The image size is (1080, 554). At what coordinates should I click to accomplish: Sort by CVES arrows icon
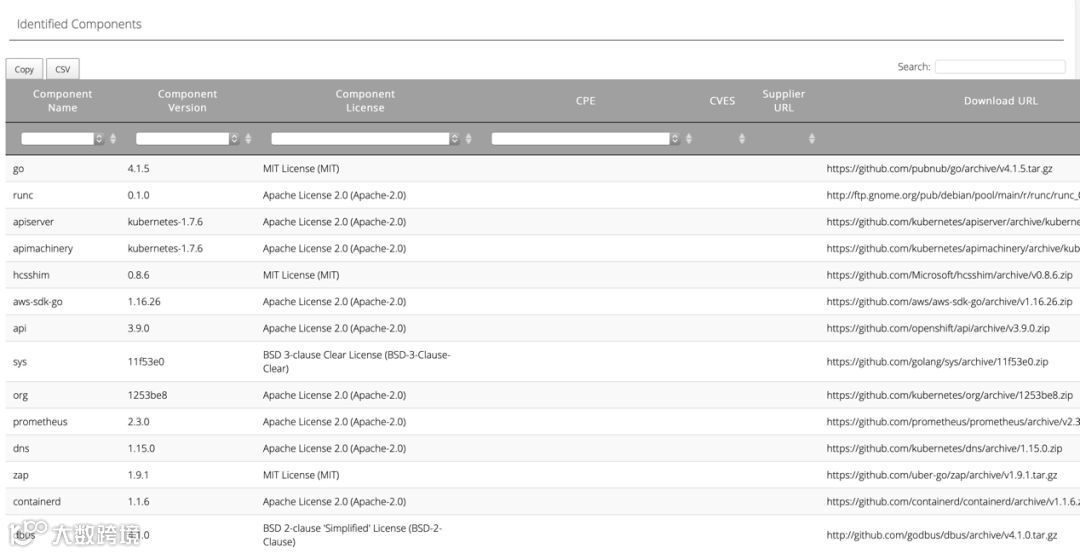(742, 138)
